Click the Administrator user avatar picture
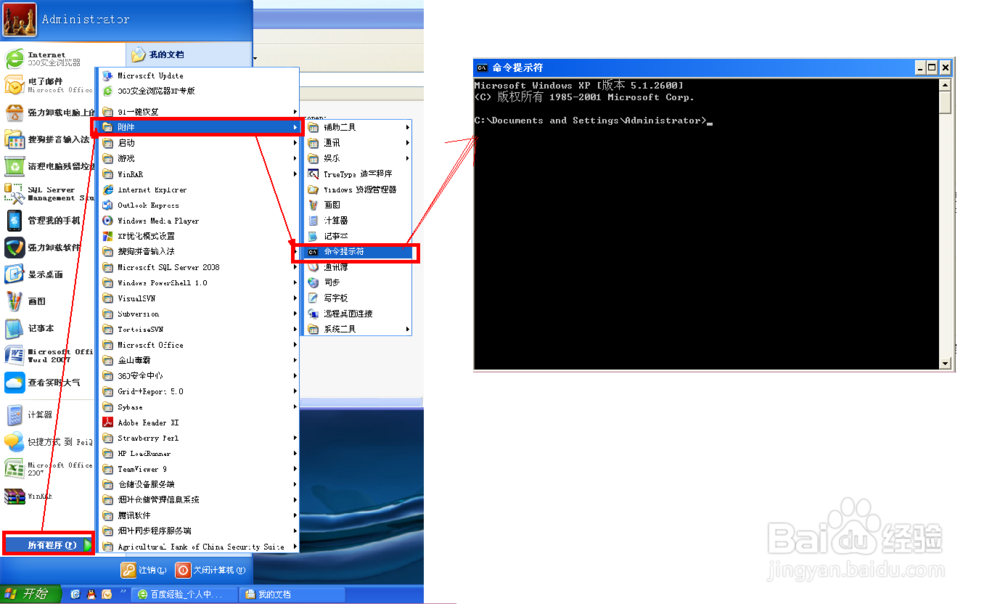 (x=19, y=19)
